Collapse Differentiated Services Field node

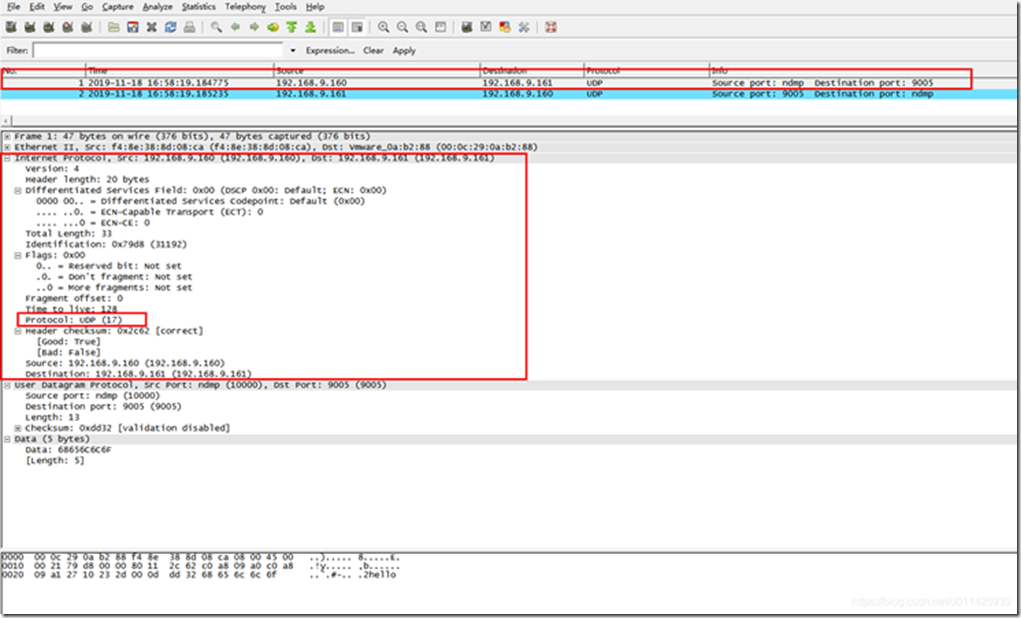(x=18, y=191)
